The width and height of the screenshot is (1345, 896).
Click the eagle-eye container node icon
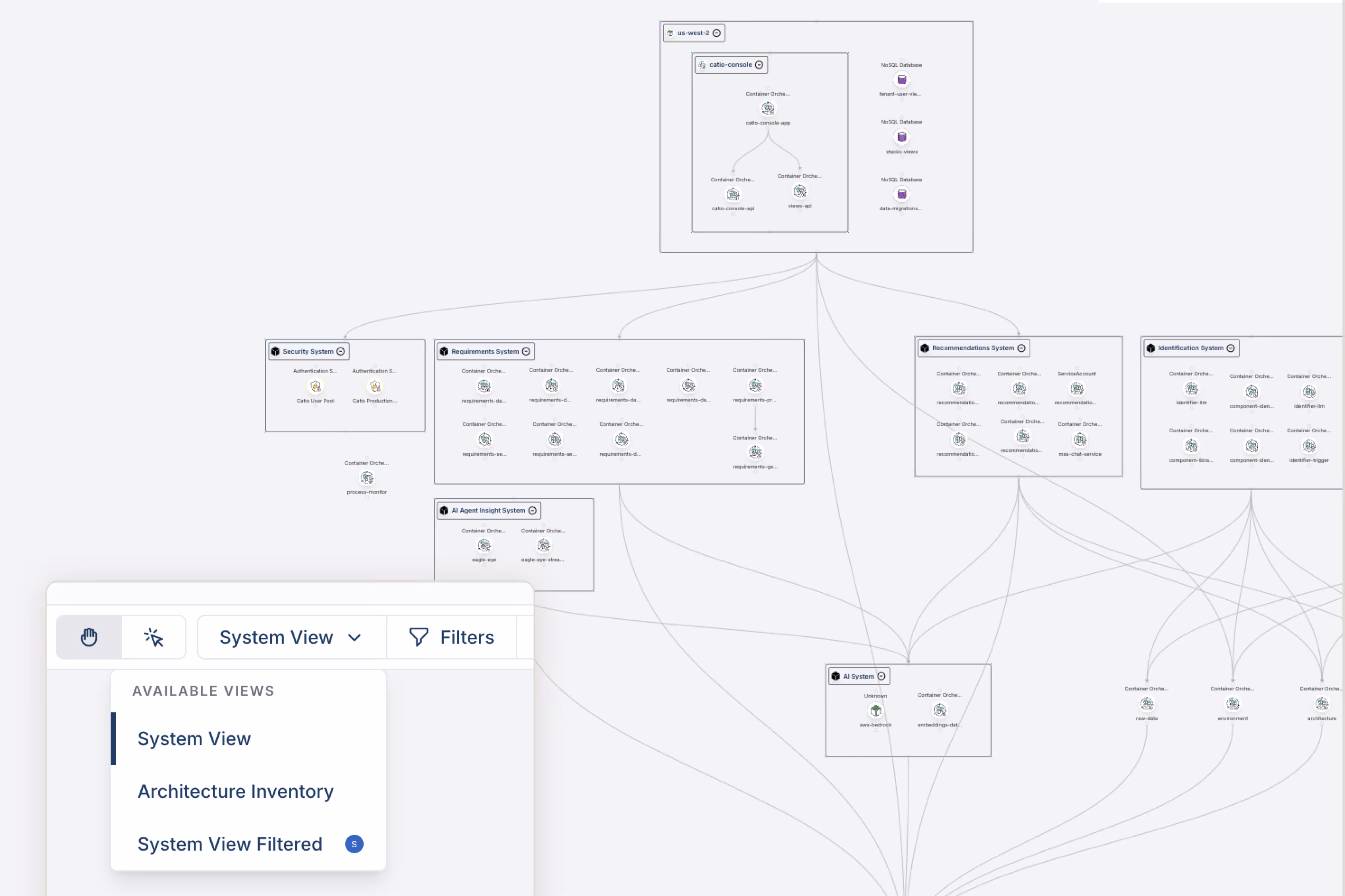pyautogui.click(x=484, y=545)
